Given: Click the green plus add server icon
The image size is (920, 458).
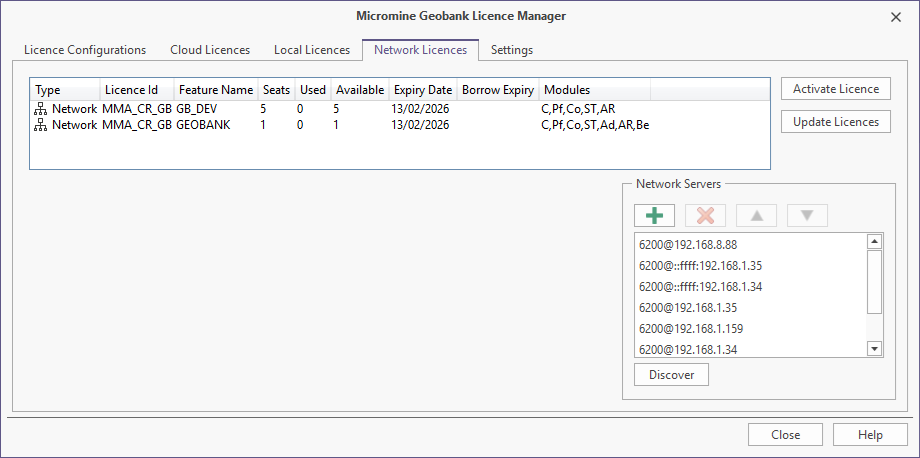Looking at the screenshot, I should click(655, 215).
